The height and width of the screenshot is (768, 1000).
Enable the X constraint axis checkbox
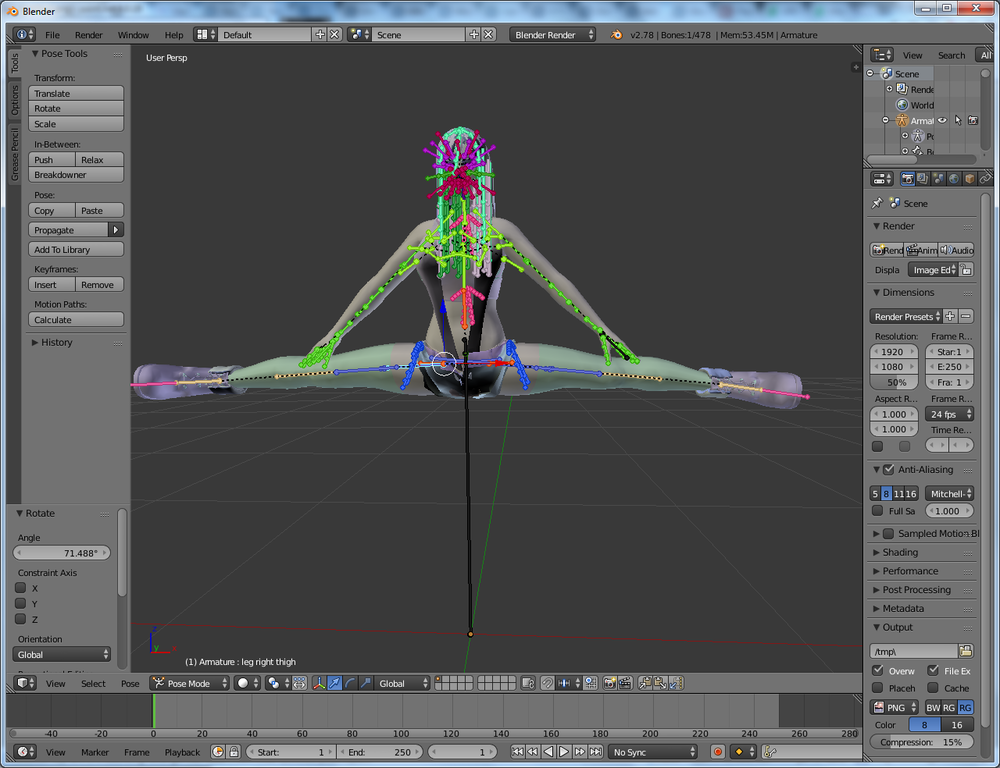pyautogui.click(x=20, y=588)
